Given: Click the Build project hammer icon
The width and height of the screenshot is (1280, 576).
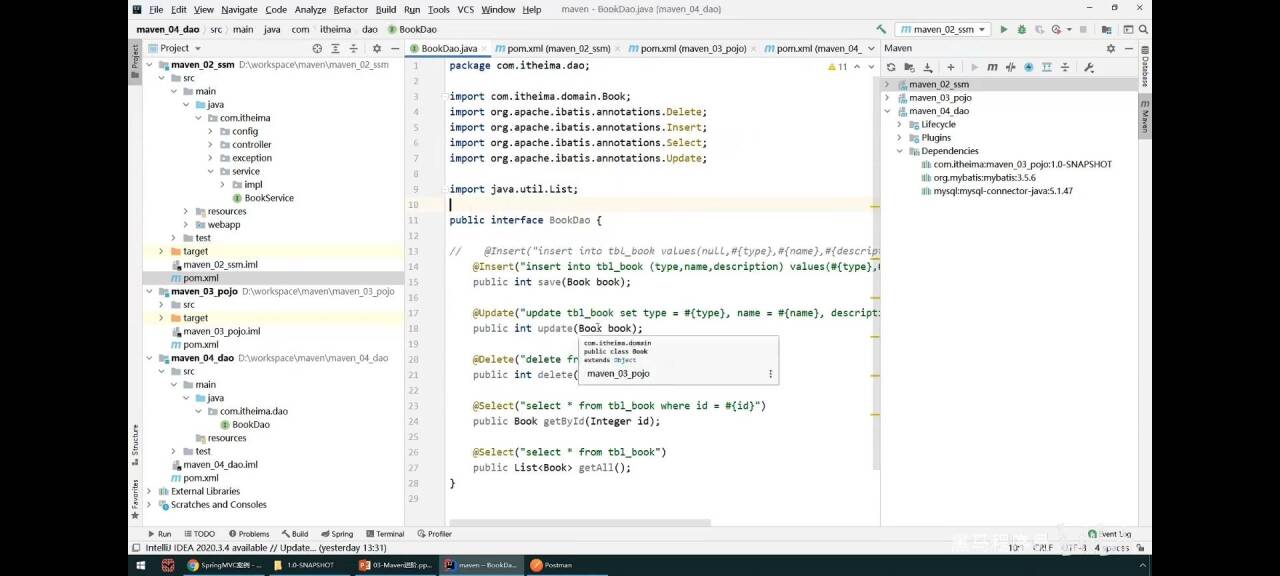Looking at the screenshot, I should click(x=881, y=30).
